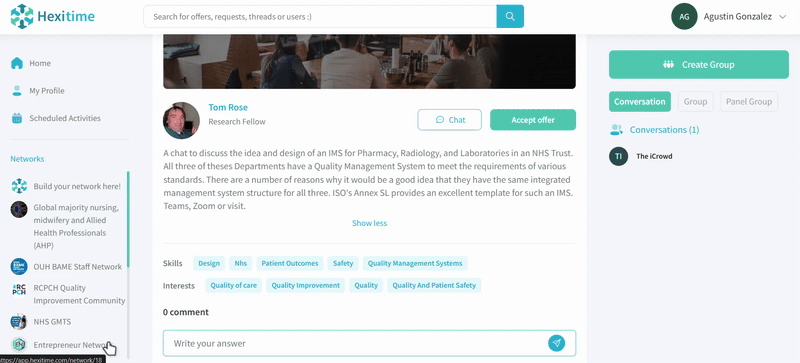Switch to the Group tab
Image resolution: width=800 pixels, height=363 pixels.
tap(695, 102)
